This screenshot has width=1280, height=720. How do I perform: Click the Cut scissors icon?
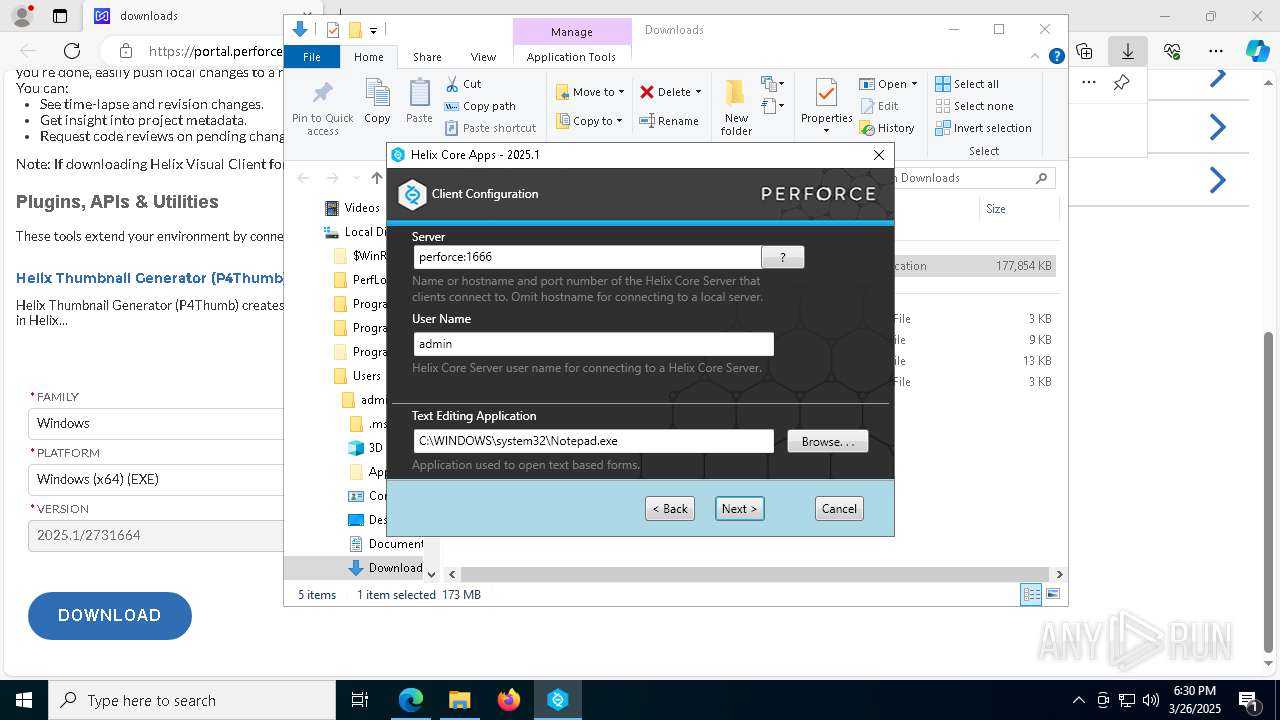pos(452,84)
